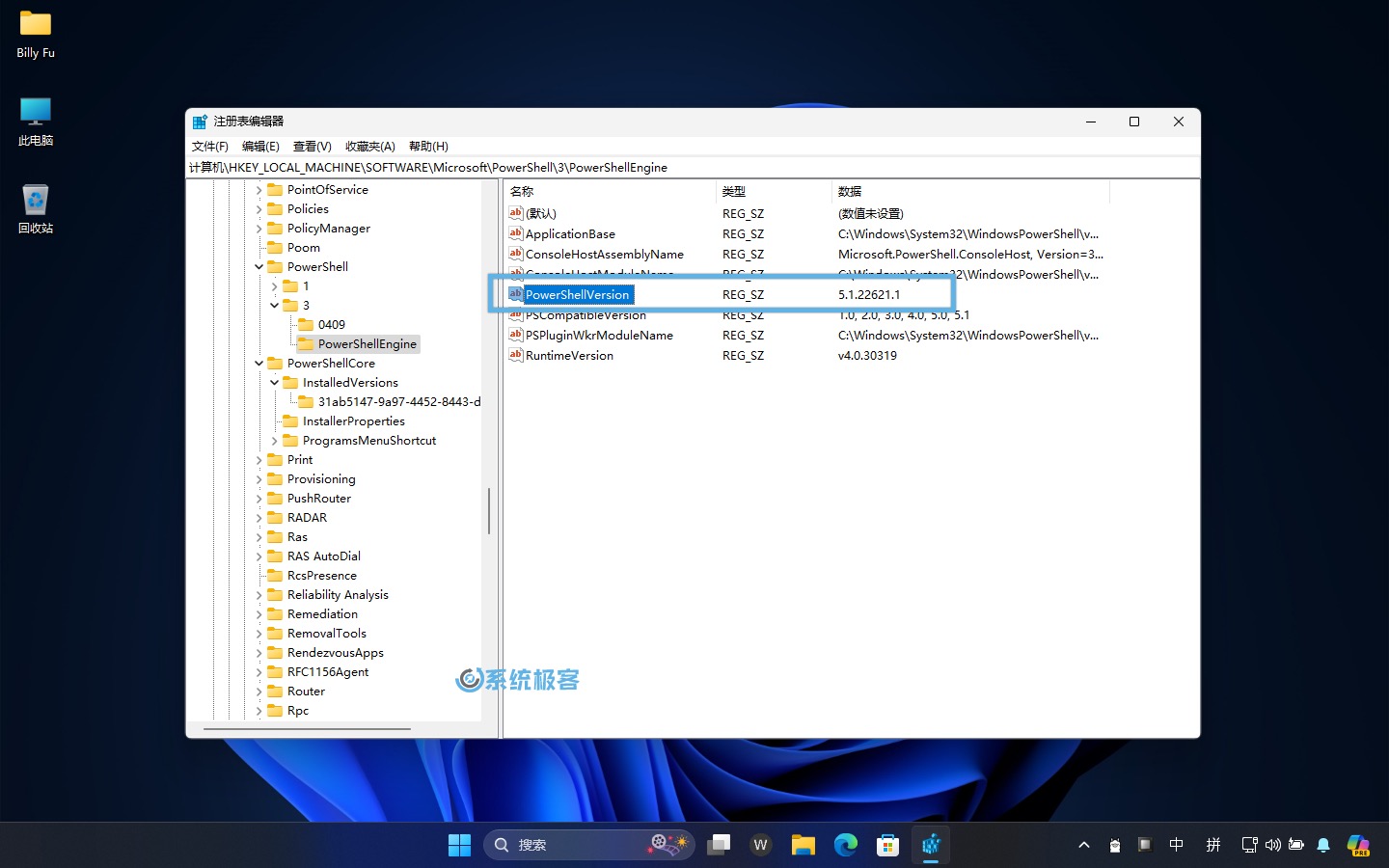This screenshot has width=1389, height=868.
Task: Expand the PointOfService key
Action: click(x=259, y=190)
